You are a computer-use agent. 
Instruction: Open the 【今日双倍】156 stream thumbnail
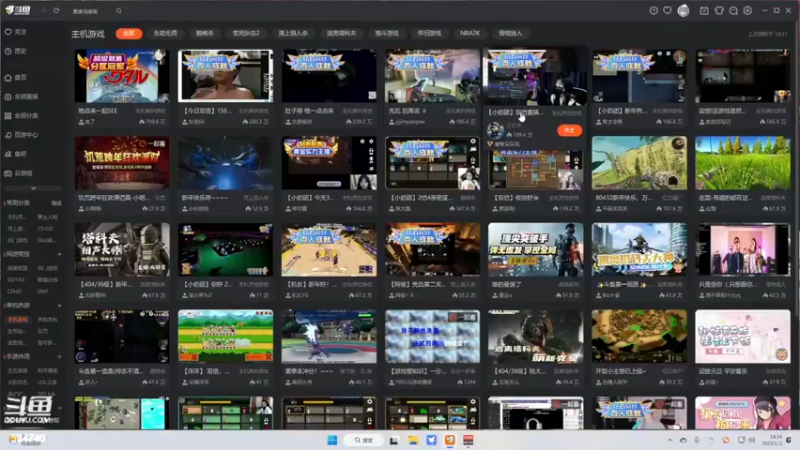click(x=226, y=76)
